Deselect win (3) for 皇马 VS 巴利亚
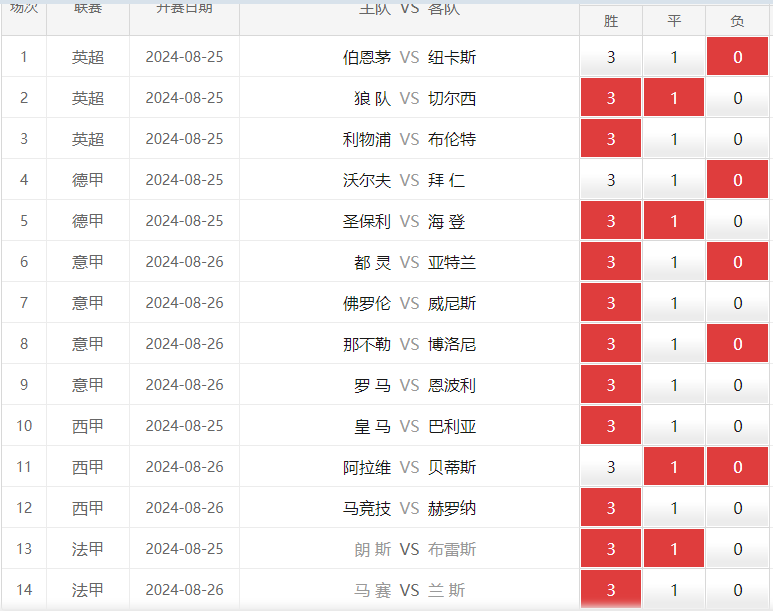The height and width of the screenshot is (611, 773). [611, 425]
